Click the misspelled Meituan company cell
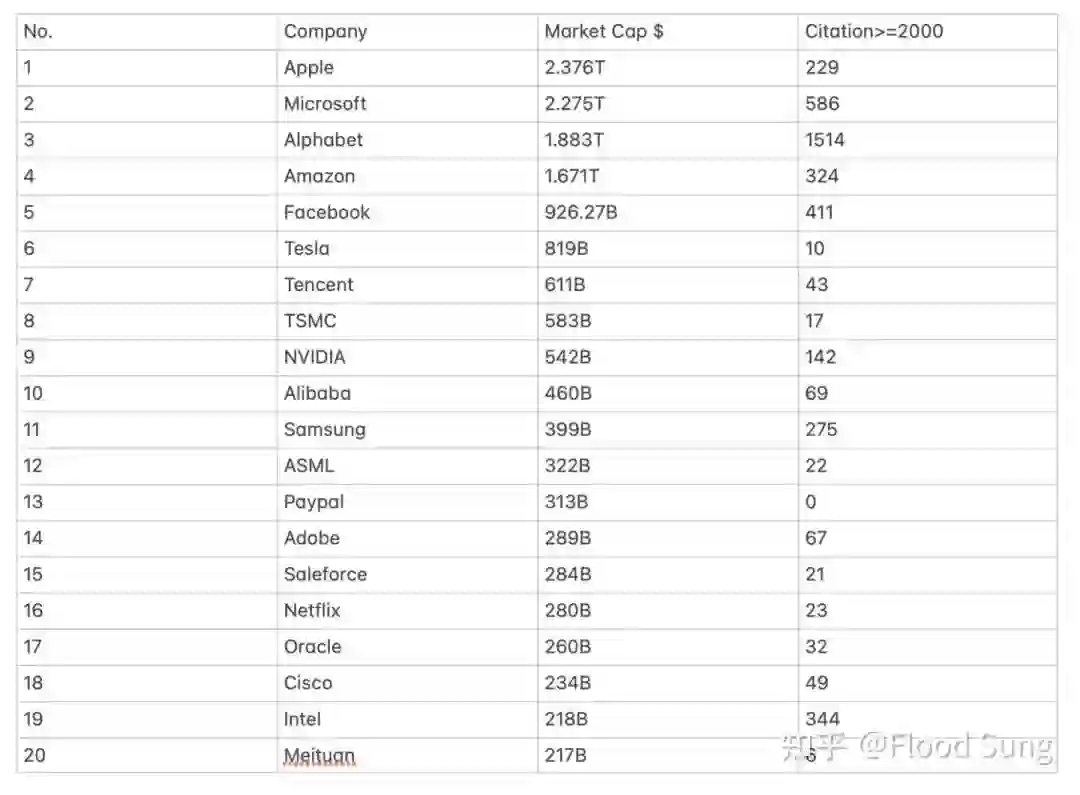 pyautogui.click(x=319, y=756)
